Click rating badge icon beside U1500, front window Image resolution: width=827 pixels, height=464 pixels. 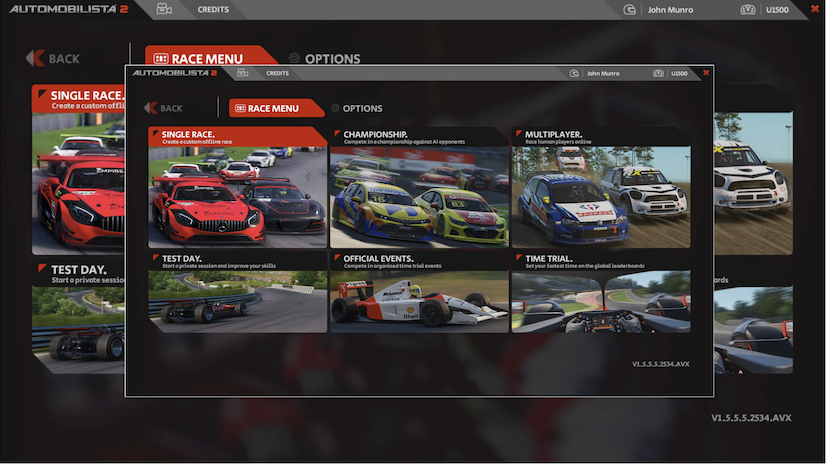[658, 73]
